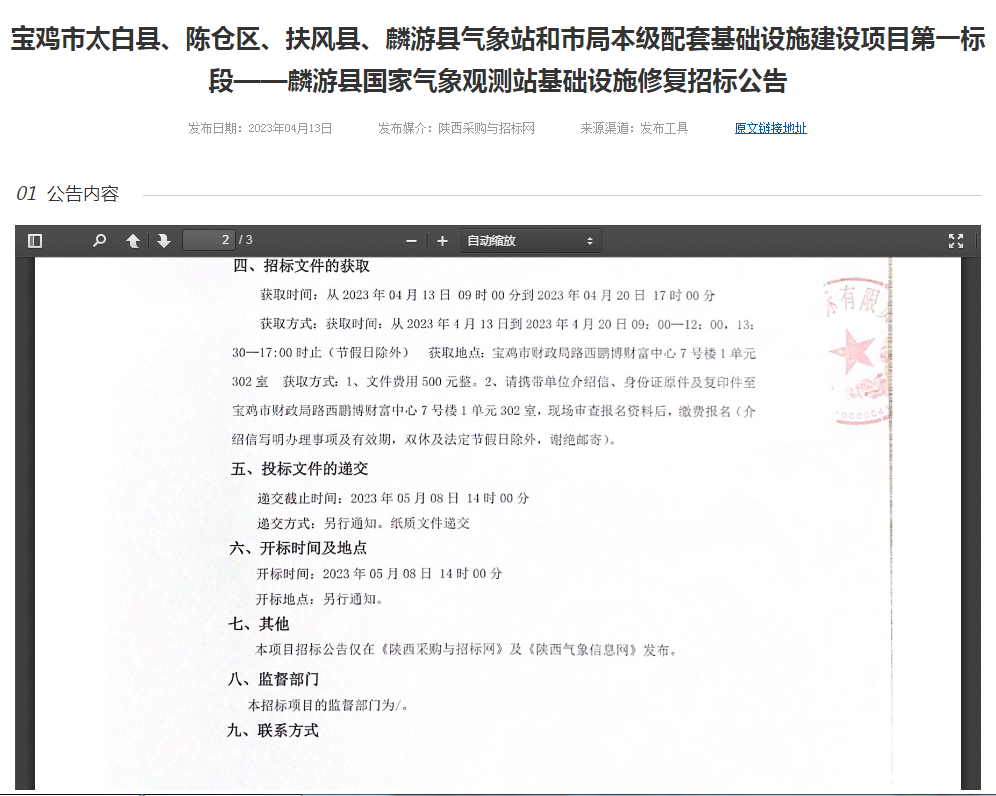Click the 发布媒介 陕西采购与招标网 text
Image resolution: width=996 pixels, height=796 pixels.
point(456,128)
